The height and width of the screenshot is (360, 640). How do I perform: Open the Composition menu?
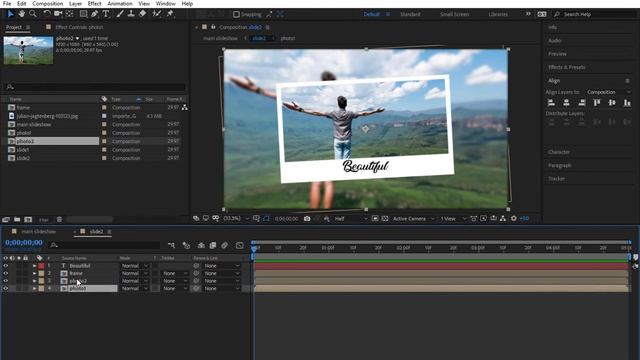pos(47,4)
